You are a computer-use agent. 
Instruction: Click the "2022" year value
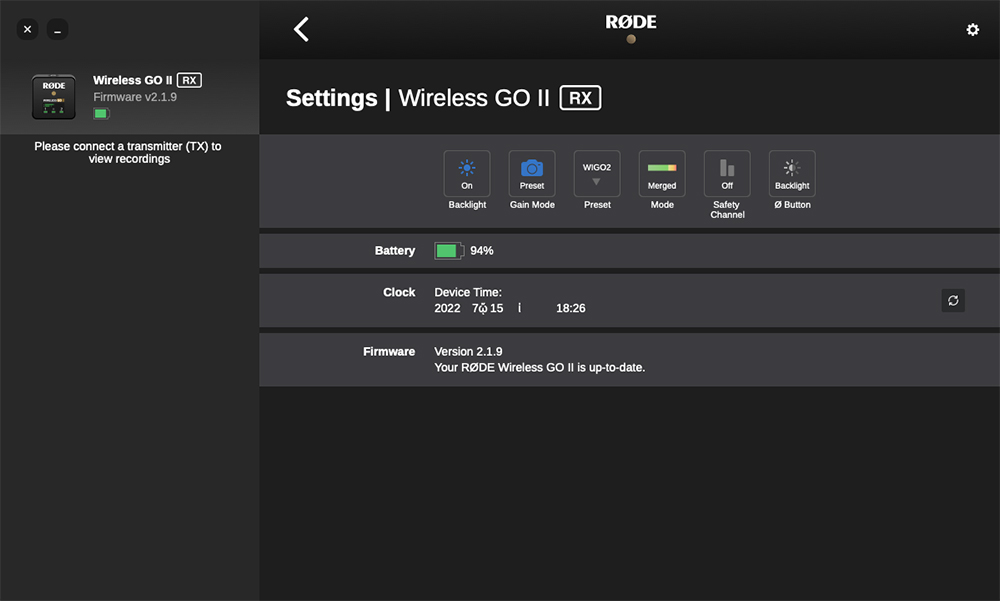447,308
